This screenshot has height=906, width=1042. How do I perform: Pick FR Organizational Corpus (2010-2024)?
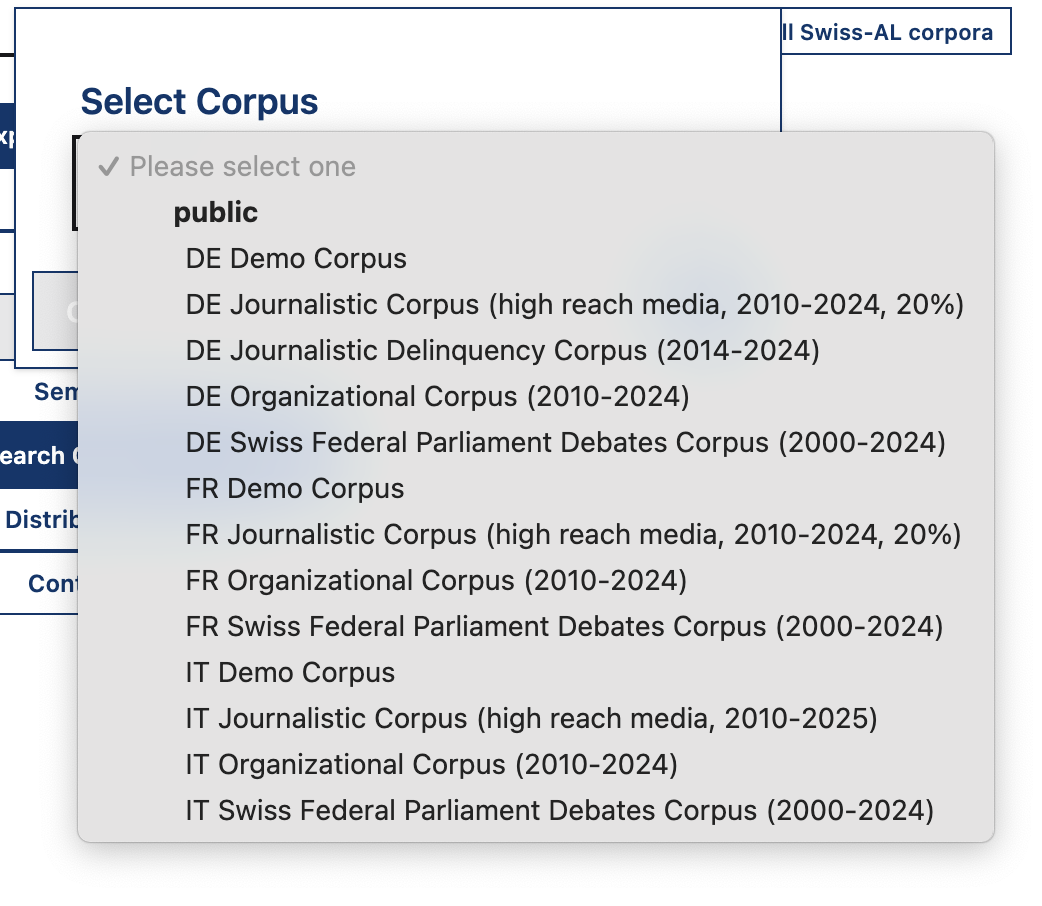coord(436,581)
